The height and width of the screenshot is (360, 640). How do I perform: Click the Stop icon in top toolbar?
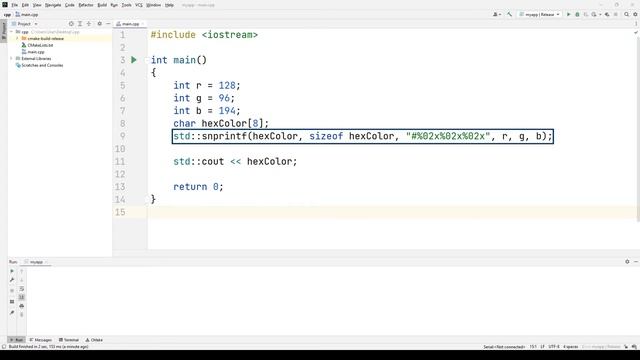tap(616, 14)
